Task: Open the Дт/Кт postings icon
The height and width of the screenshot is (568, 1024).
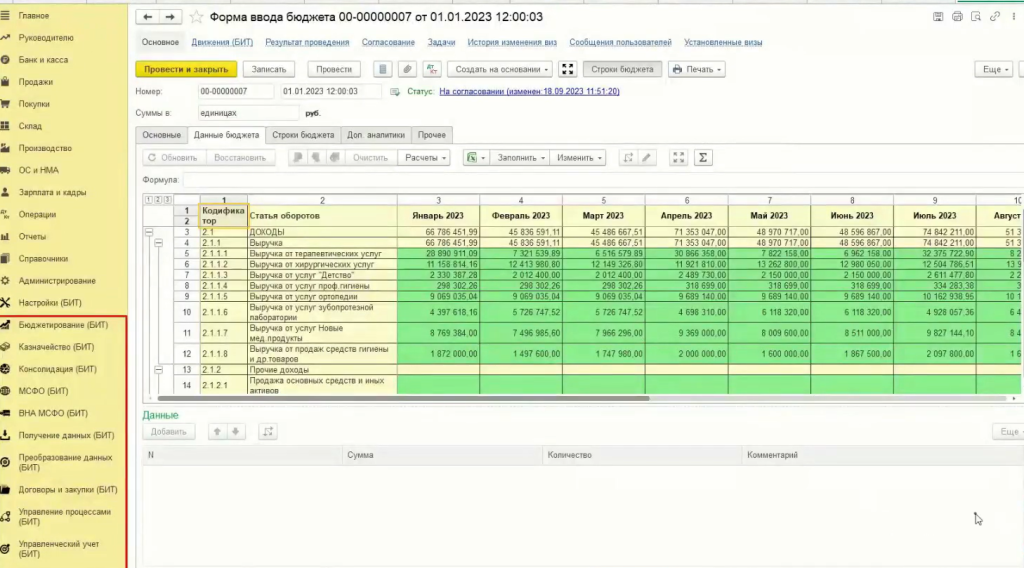Action: pyautogui.click(x=432, y=69)
